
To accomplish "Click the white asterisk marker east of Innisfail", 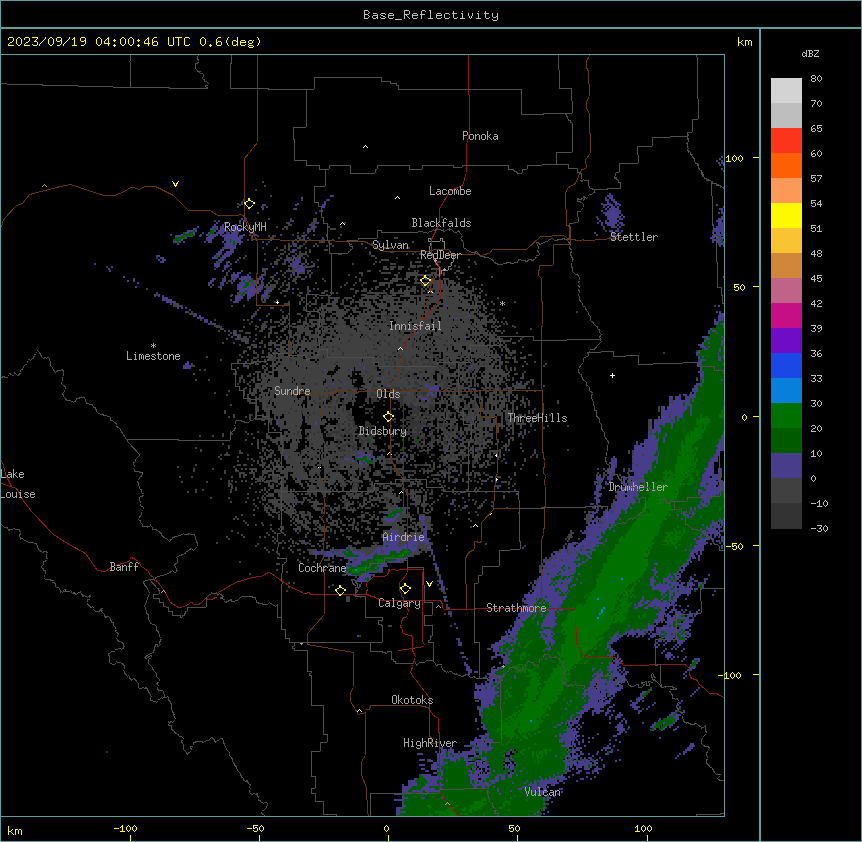I will tap(502, 303).
